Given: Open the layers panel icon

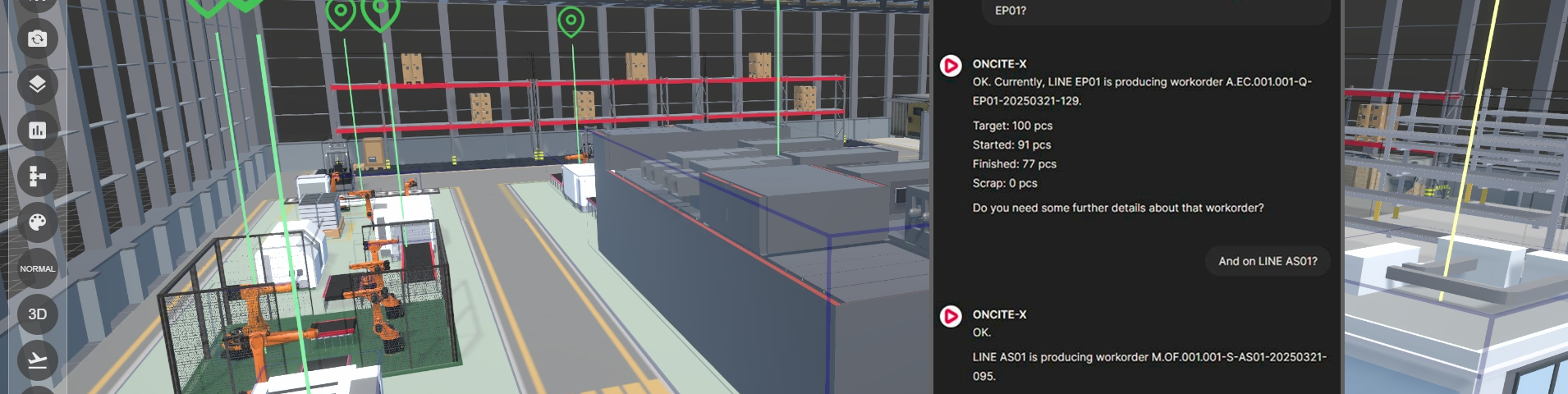Looking at the screenshot, I should pyautogui.click(x=38, y=85).
